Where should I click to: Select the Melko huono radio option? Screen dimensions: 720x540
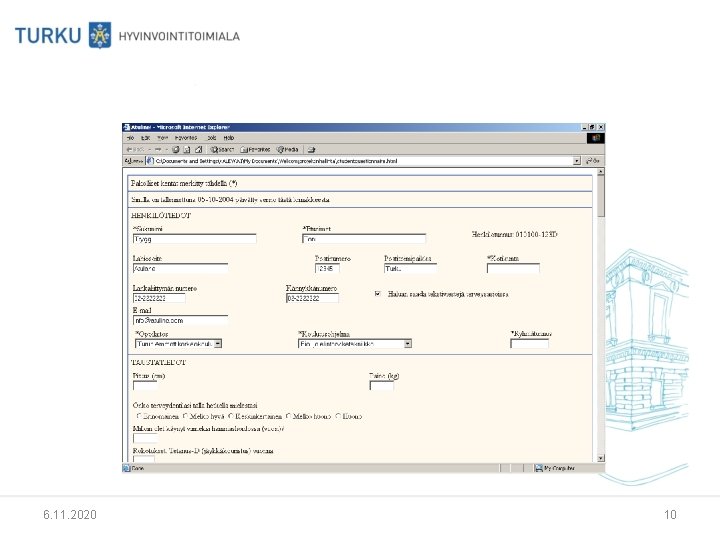[x=288, y=416]
